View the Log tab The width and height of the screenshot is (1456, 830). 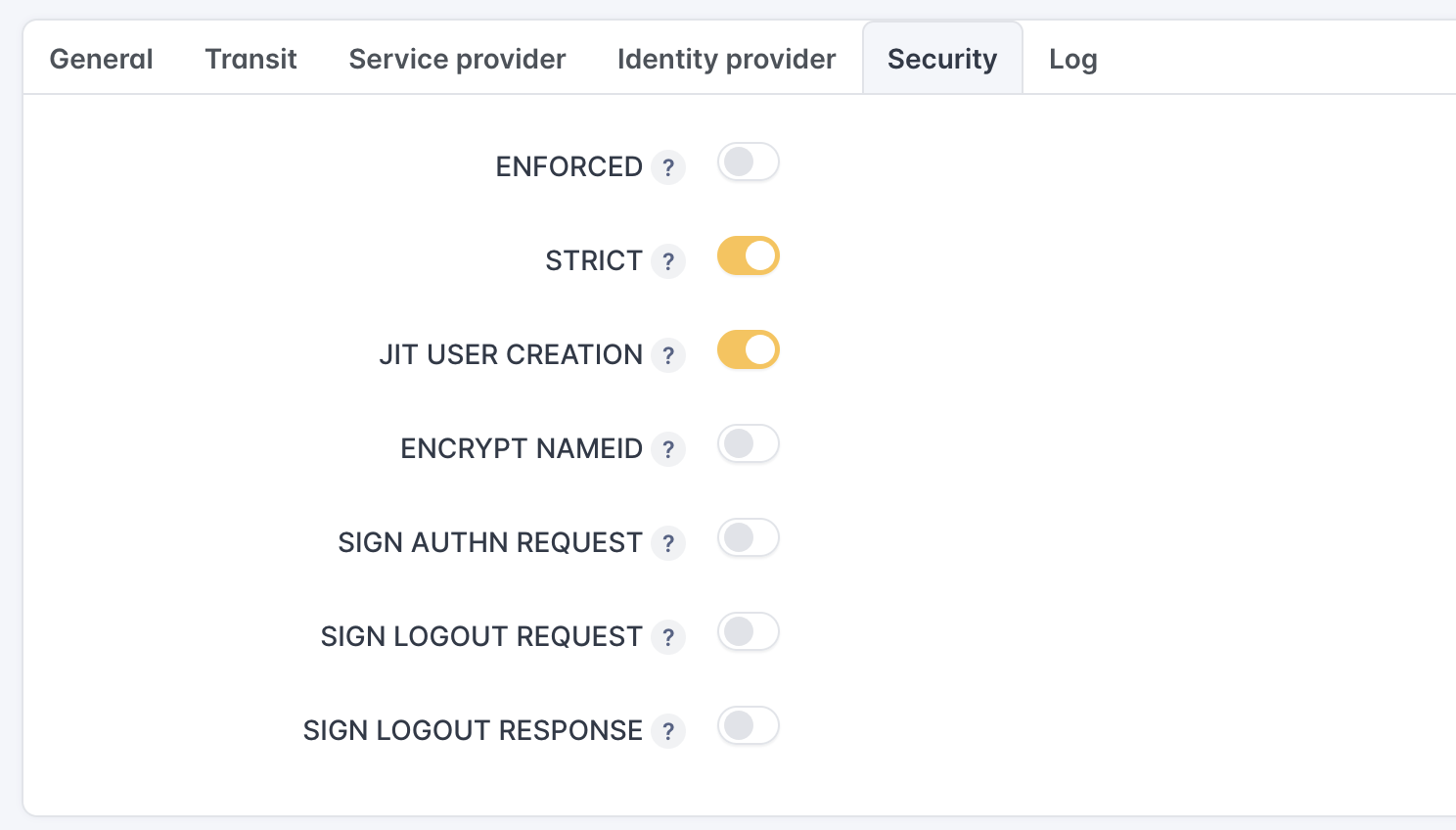point(1072,59)
